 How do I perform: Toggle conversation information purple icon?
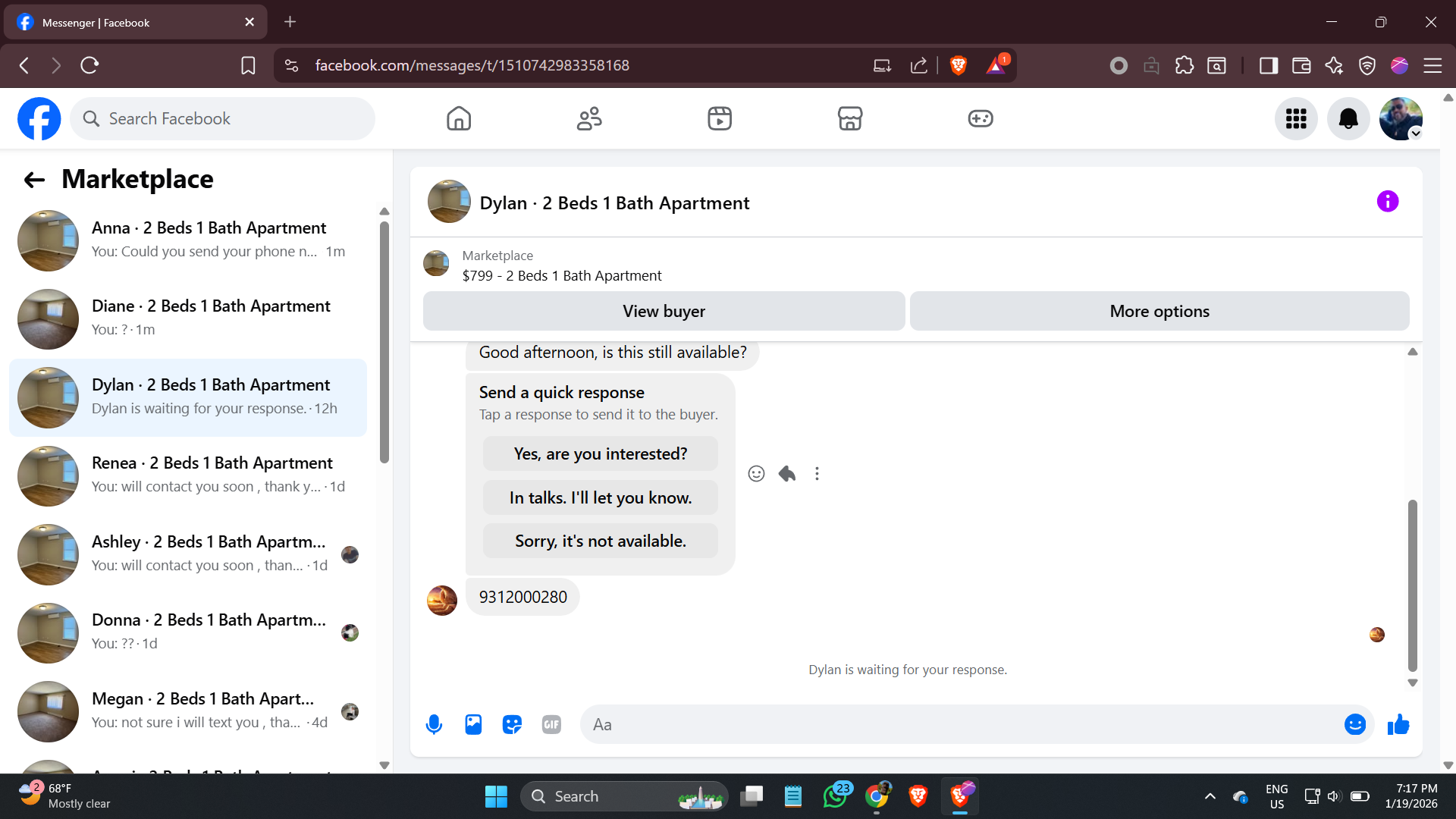(1387, 202)
